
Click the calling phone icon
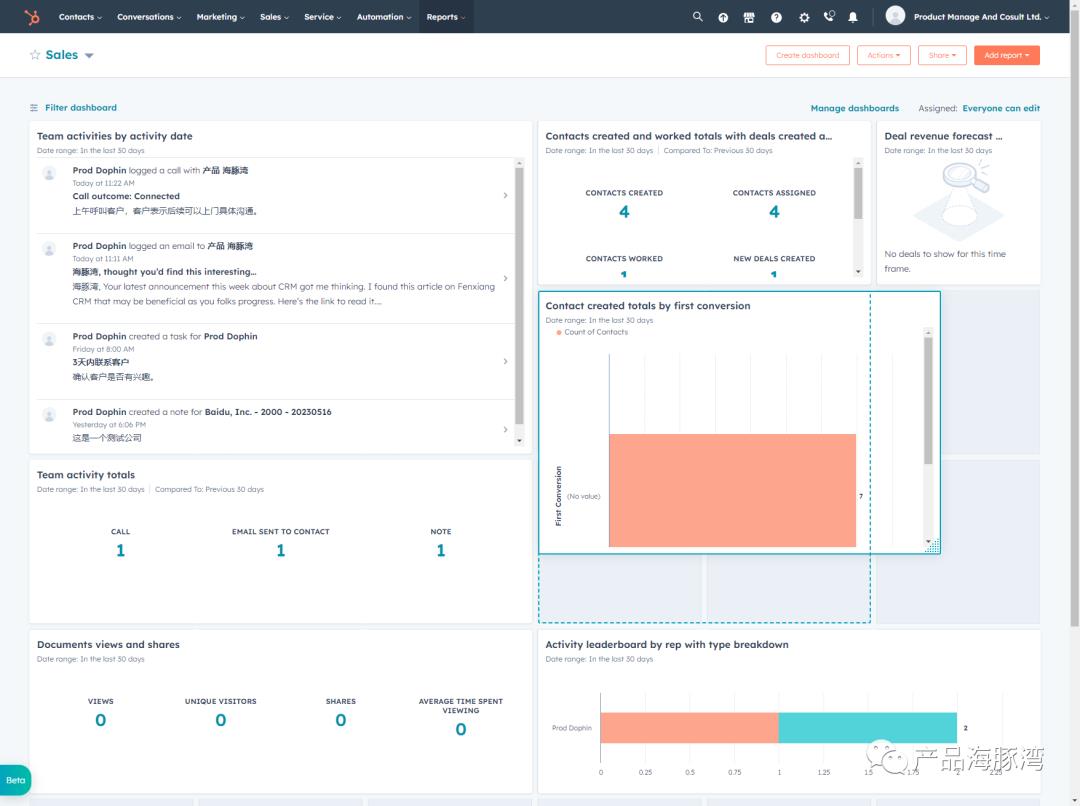coord(829,16)
